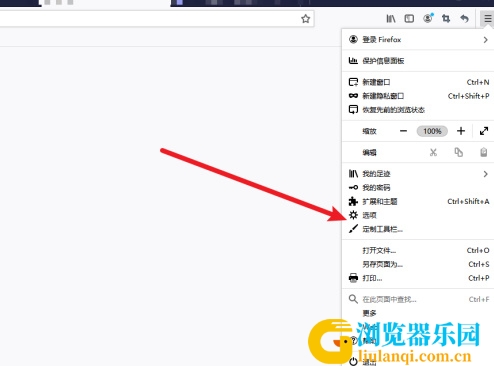This screenshot has width=494, height=366.
Task: Select 定制工具栏 customize toolbar item
Action: pos(418,229)
